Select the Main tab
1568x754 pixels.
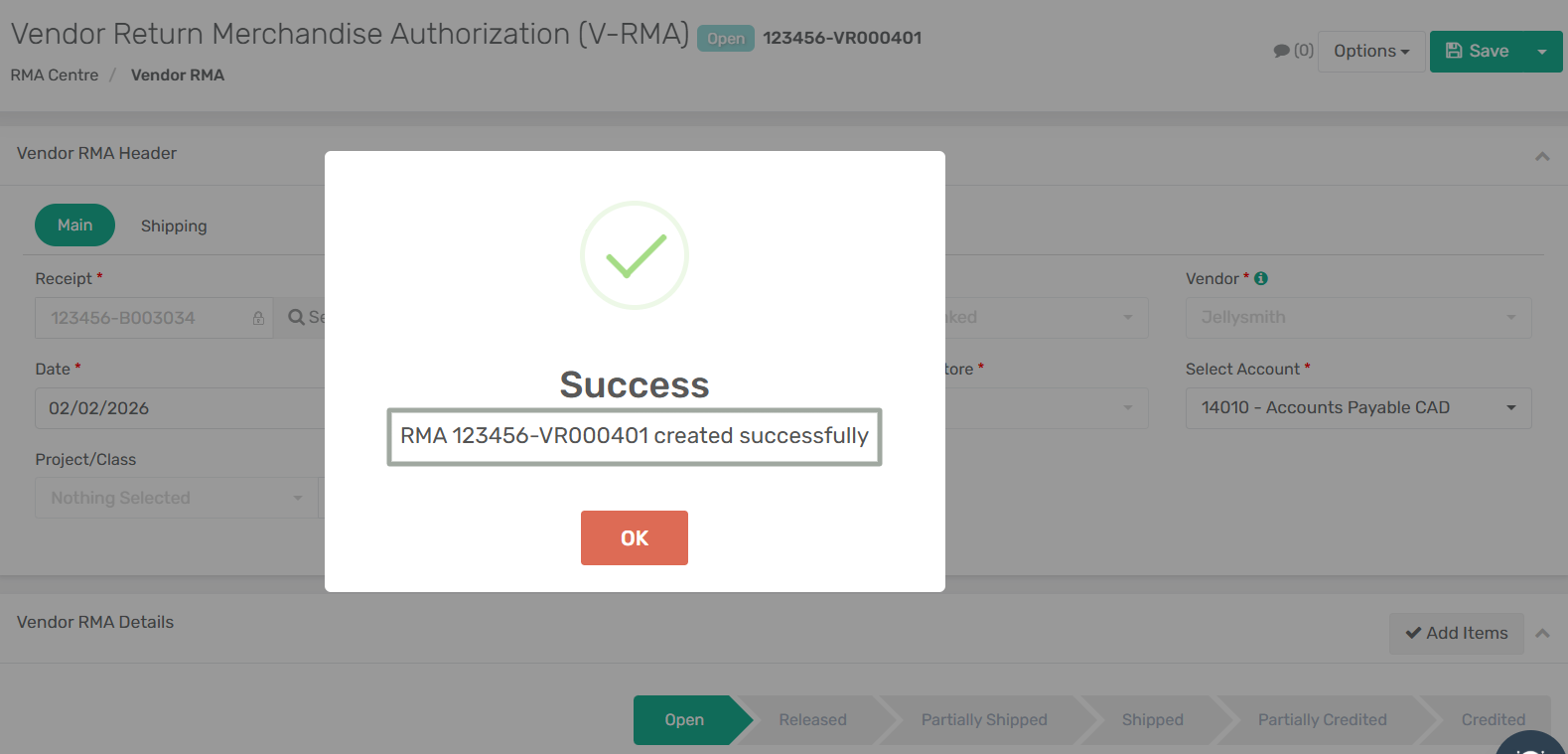click(x=74, y=226)
